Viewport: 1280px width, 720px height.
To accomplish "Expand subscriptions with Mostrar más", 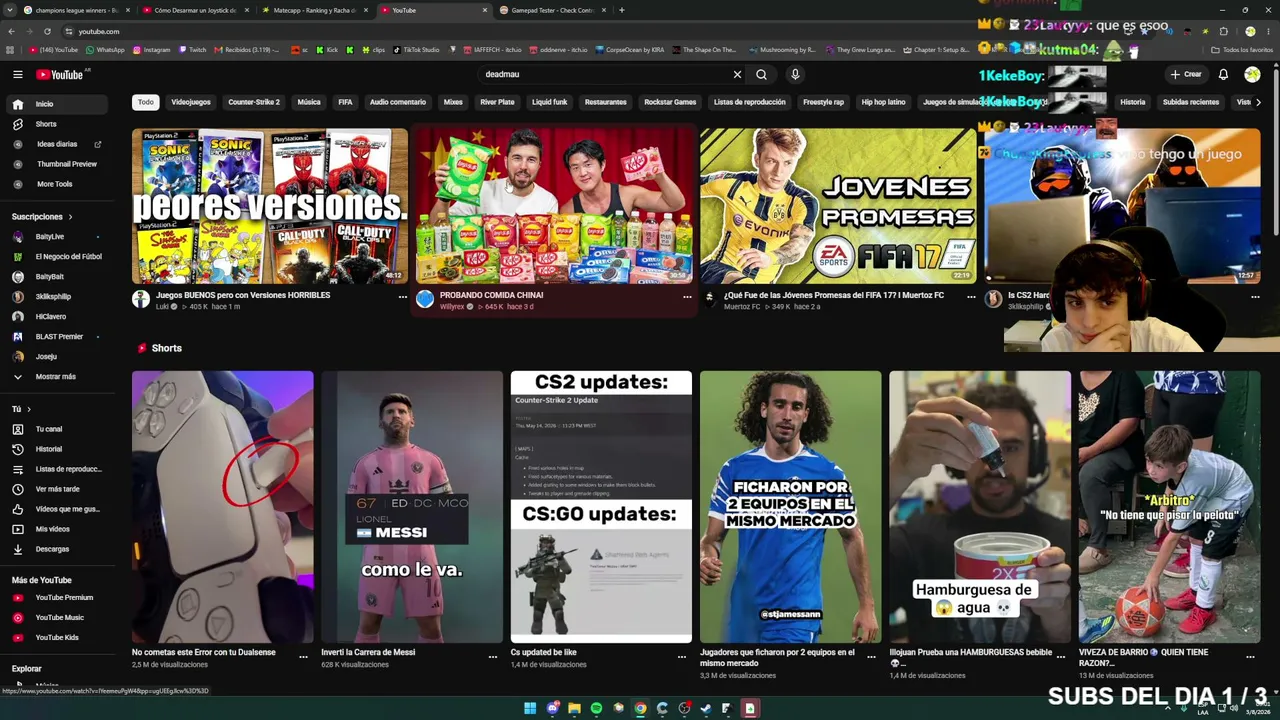I will pyautogui.click(x=57, y=377).
